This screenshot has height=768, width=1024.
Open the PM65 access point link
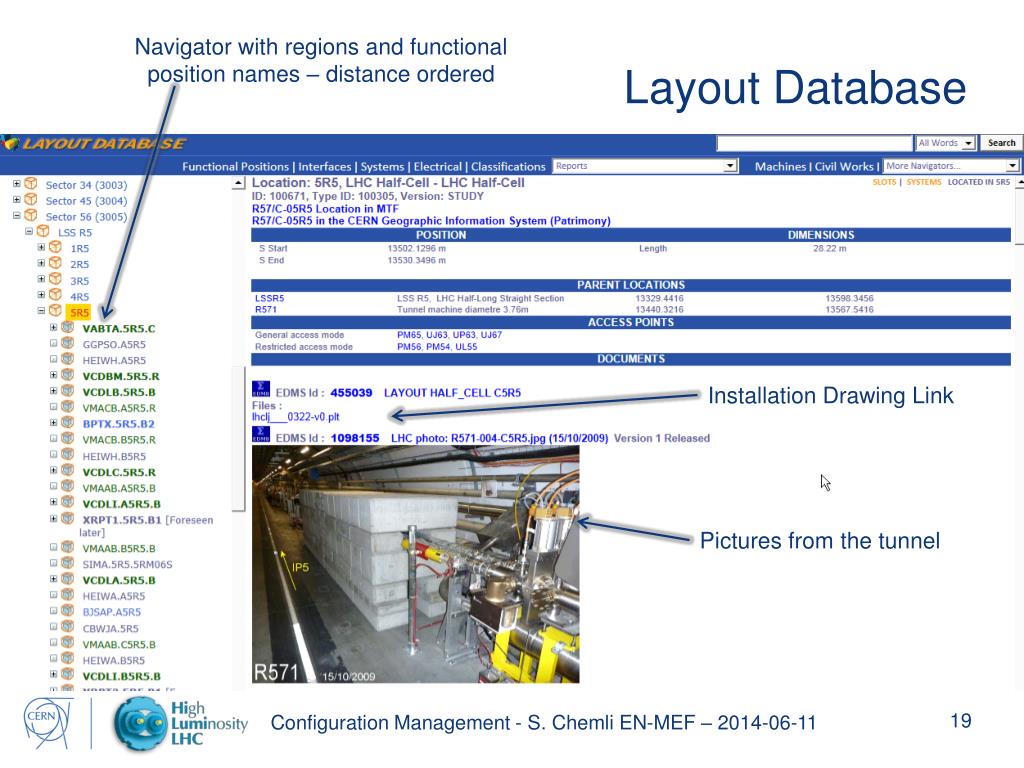[409, 335]
